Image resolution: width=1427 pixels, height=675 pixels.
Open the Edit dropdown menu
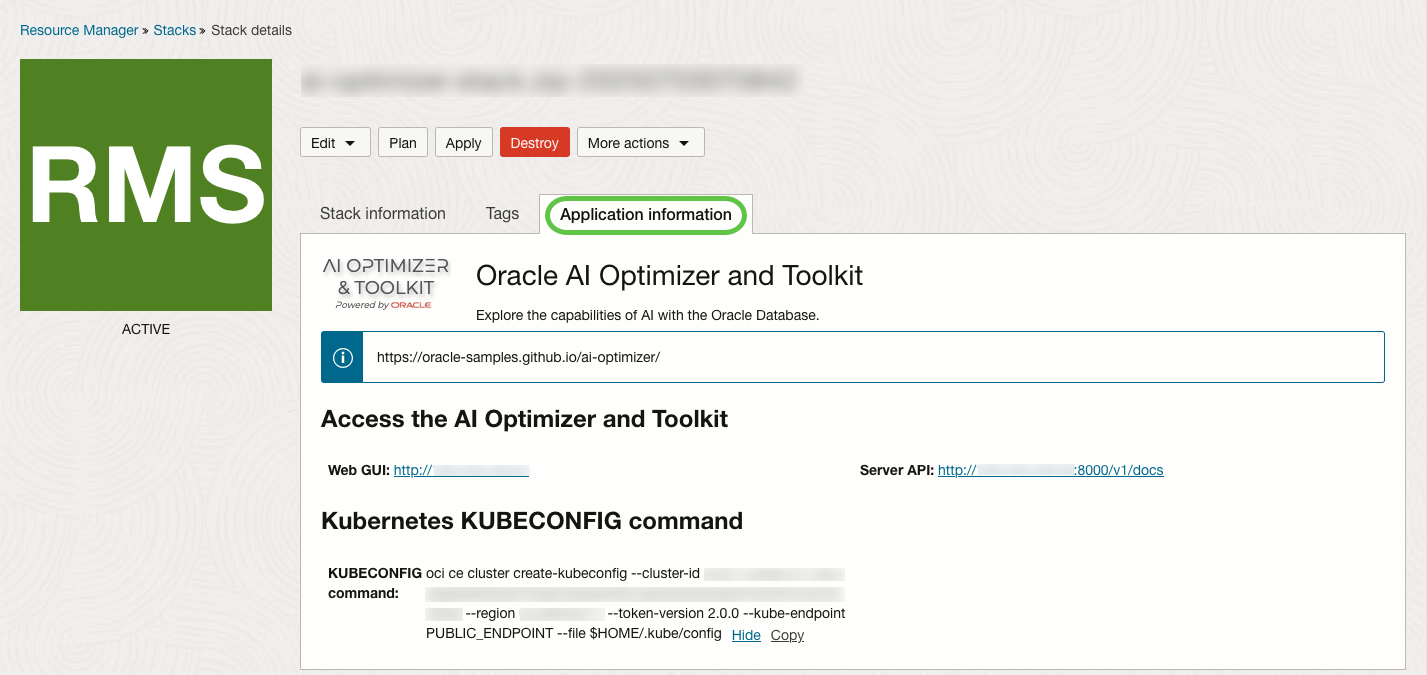(335, 143)
